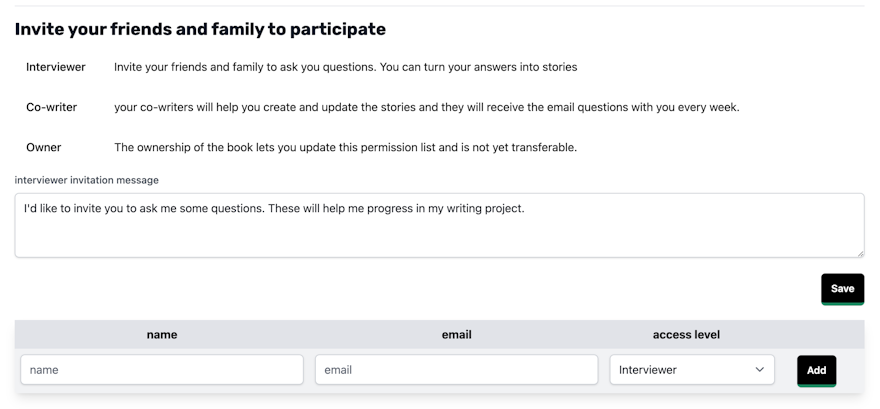Click the dropdown chevron in access level
This screenshot has height=409, width=880.
[759, 370]
